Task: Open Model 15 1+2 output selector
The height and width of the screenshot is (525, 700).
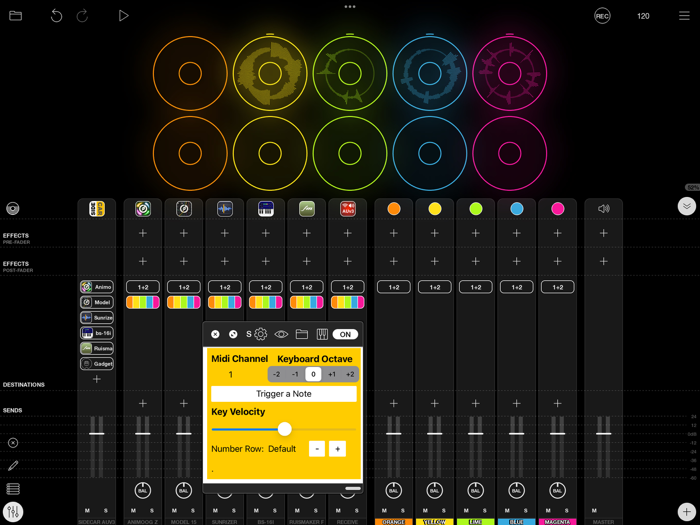Action: tap(184, 287)
